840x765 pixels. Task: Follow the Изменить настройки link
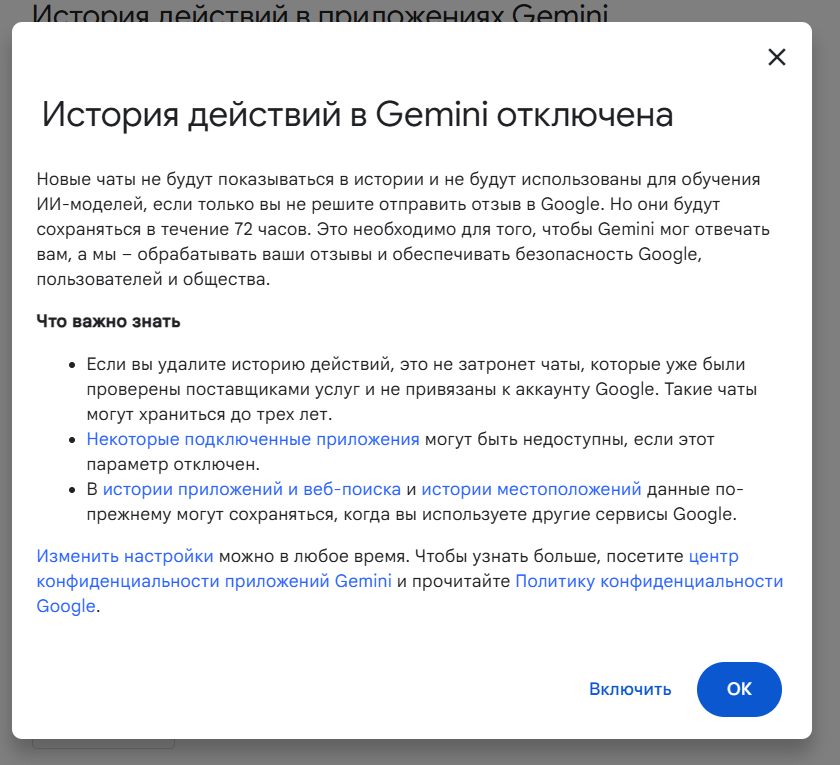(125, 556)
